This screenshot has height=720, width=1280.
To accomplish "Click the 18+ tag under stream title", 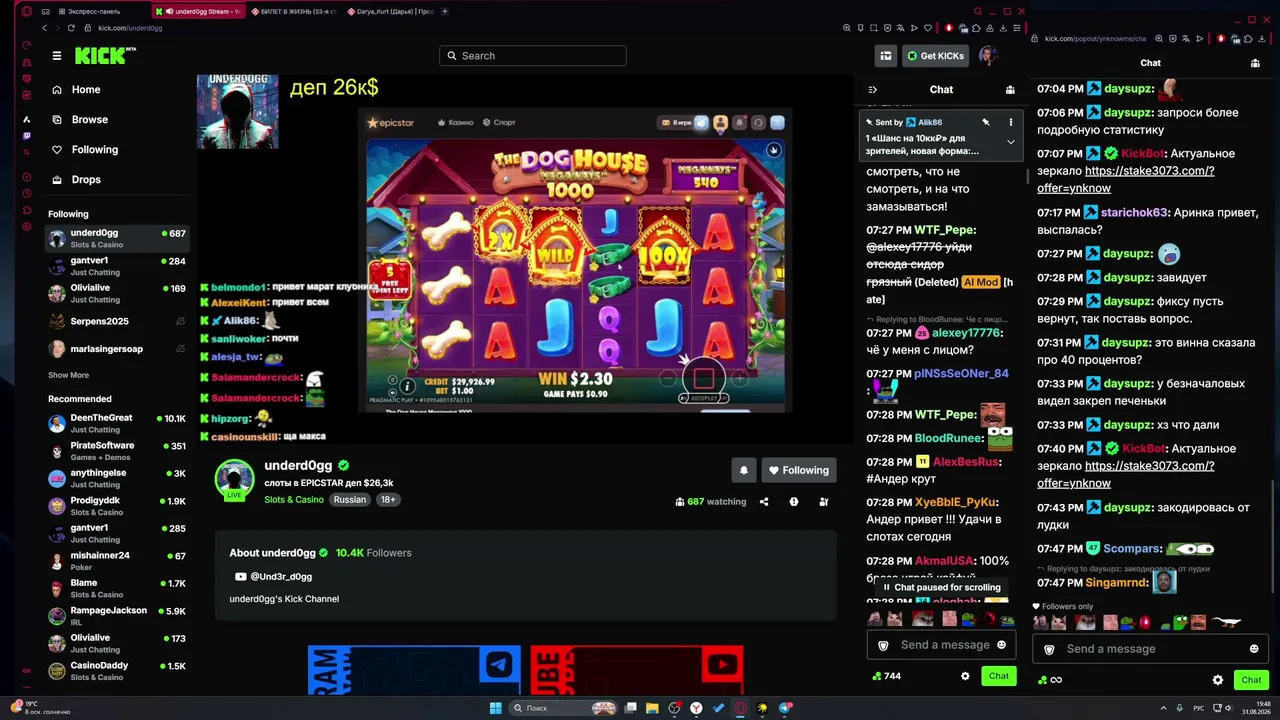I will [388, 500].
